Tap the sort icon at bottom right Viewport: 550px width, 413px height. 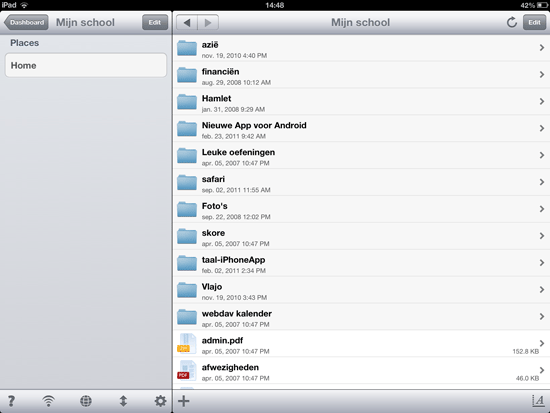click(x=538, y=401)
